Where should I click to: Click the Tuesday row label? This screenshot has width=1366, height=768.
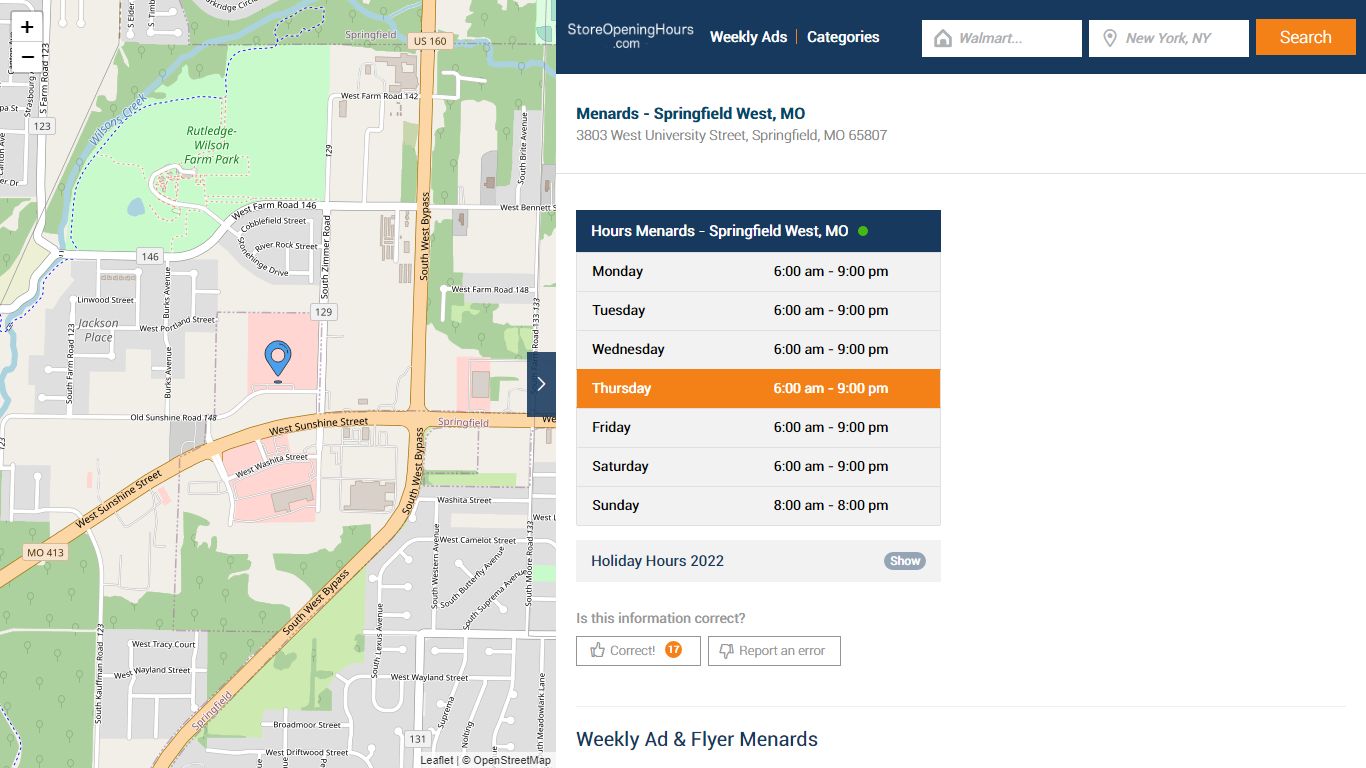(618, 310)
